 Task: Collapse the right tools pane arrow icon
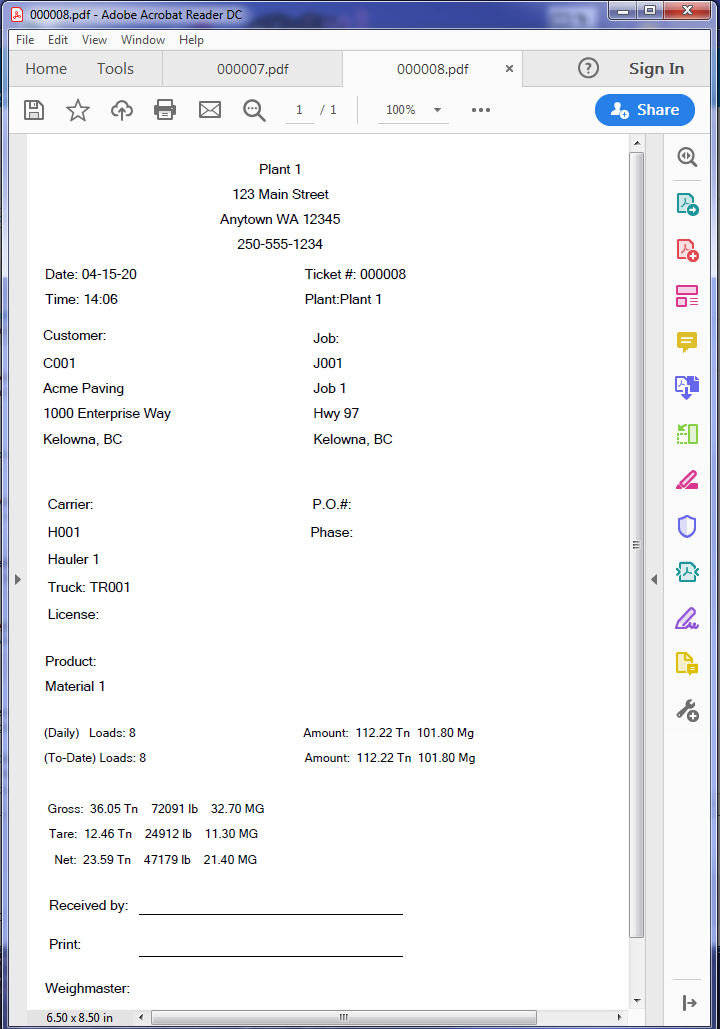[x=688, y=1003]
